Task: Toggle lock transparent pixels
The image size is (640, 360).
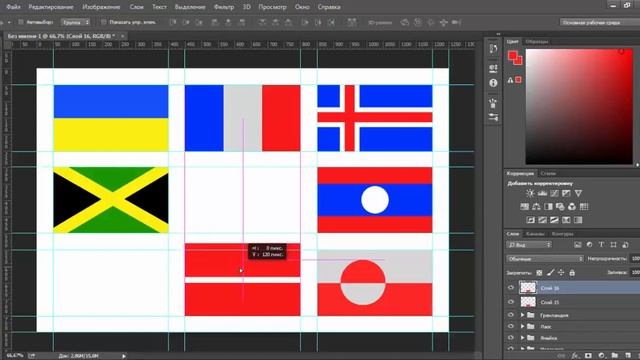Action: point(539,273)
